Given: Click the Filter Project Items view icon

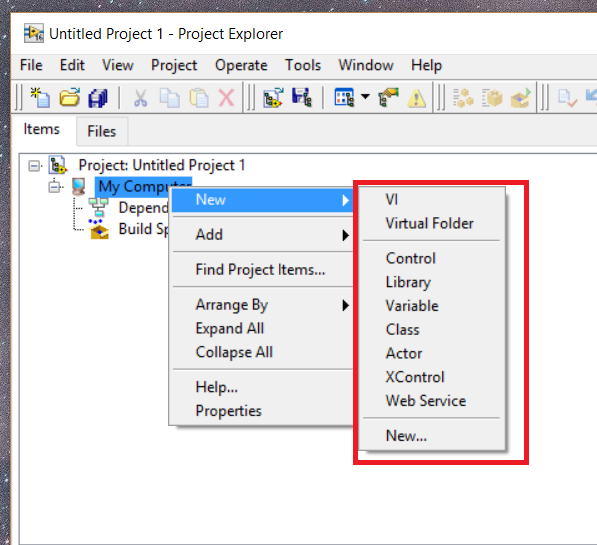Looking at the screenshot, I should click(344, 97).
